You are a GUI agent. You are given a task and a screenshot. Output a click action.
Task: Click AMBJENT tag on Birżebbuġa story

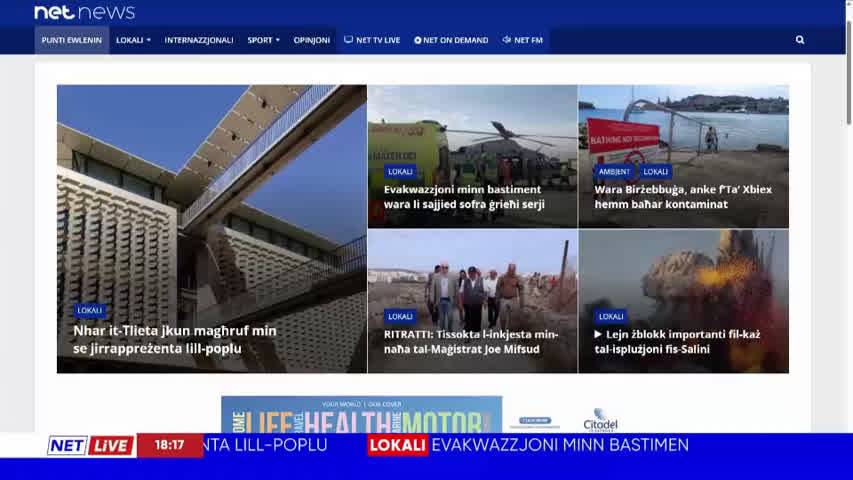point(614,171)
